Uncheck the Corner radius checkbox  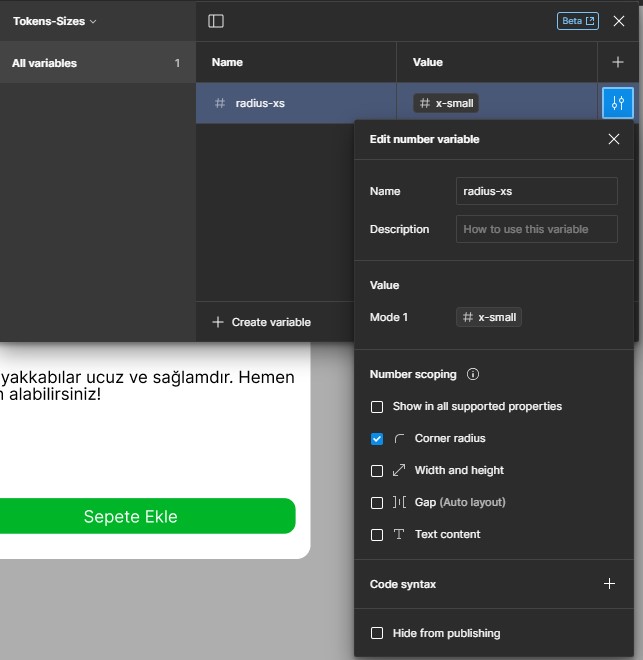377,439
